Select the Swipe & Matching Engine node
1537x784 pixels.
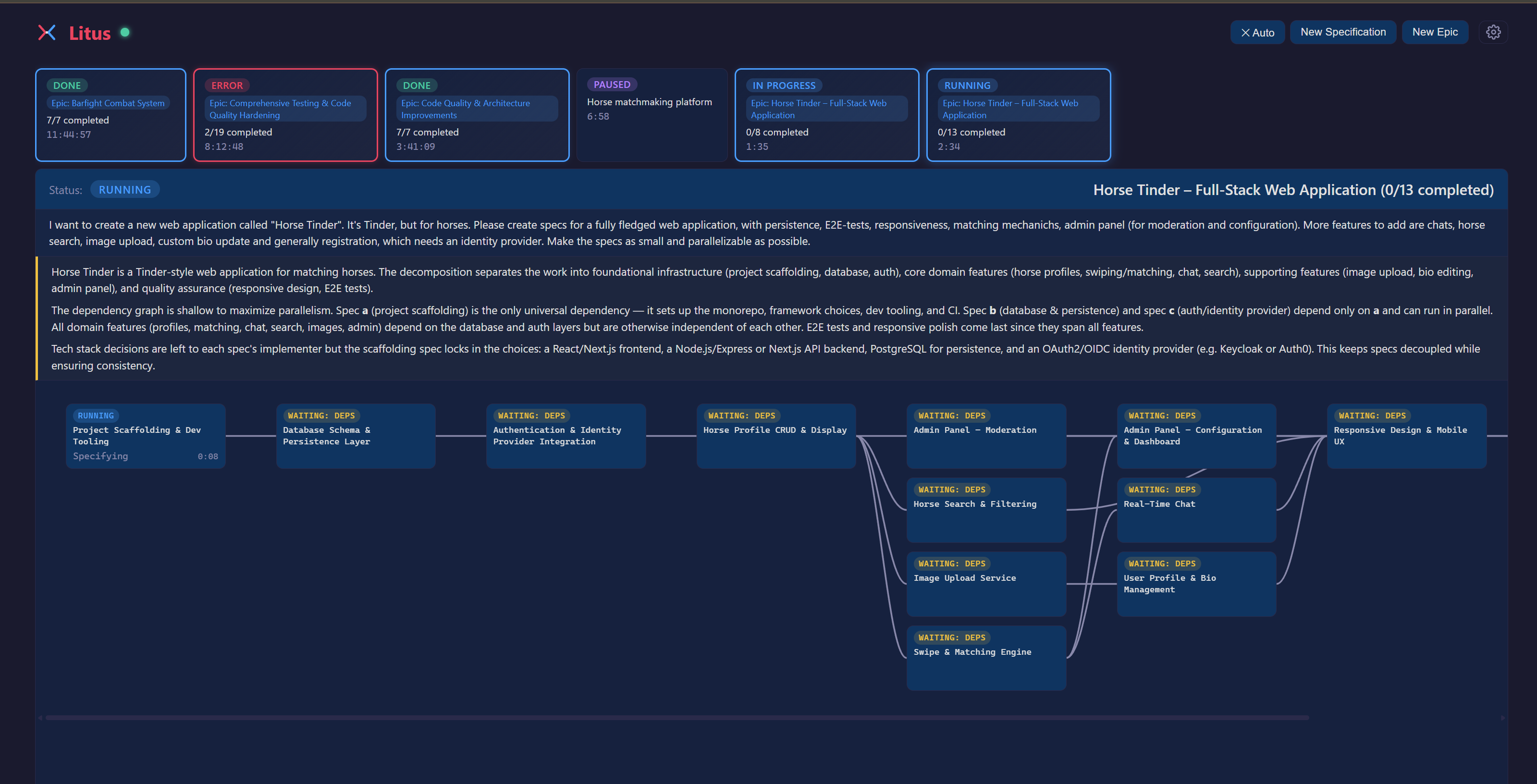pos(986,658)
